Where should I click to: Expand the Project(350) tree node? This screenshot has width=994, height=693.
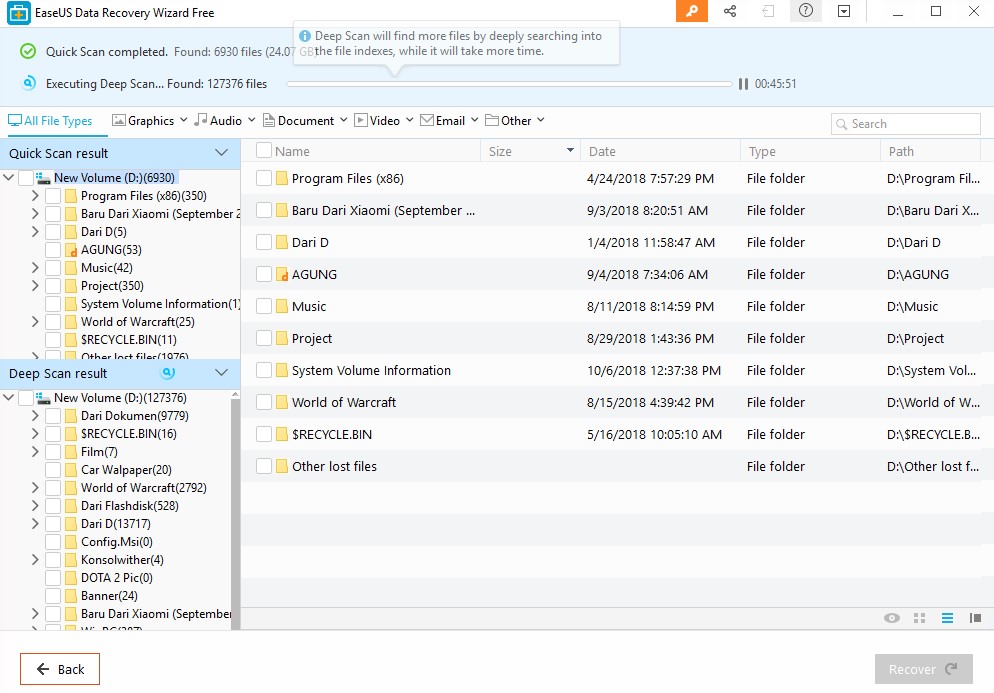tap(35, 286)
